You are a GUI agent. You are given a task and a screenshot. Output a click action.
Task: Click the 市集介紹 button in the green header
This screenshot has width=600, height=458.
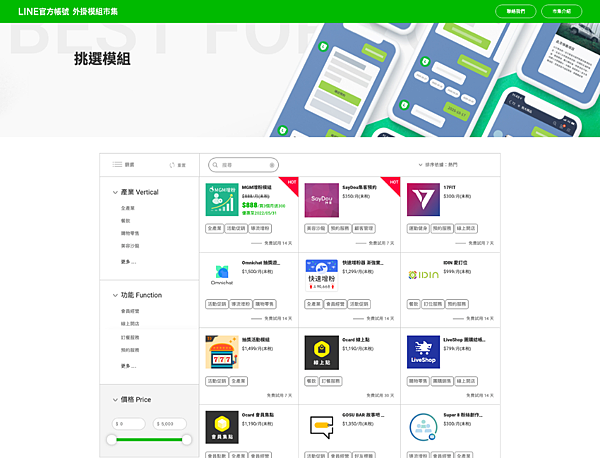pyautogui.click(x=562, y=11)
